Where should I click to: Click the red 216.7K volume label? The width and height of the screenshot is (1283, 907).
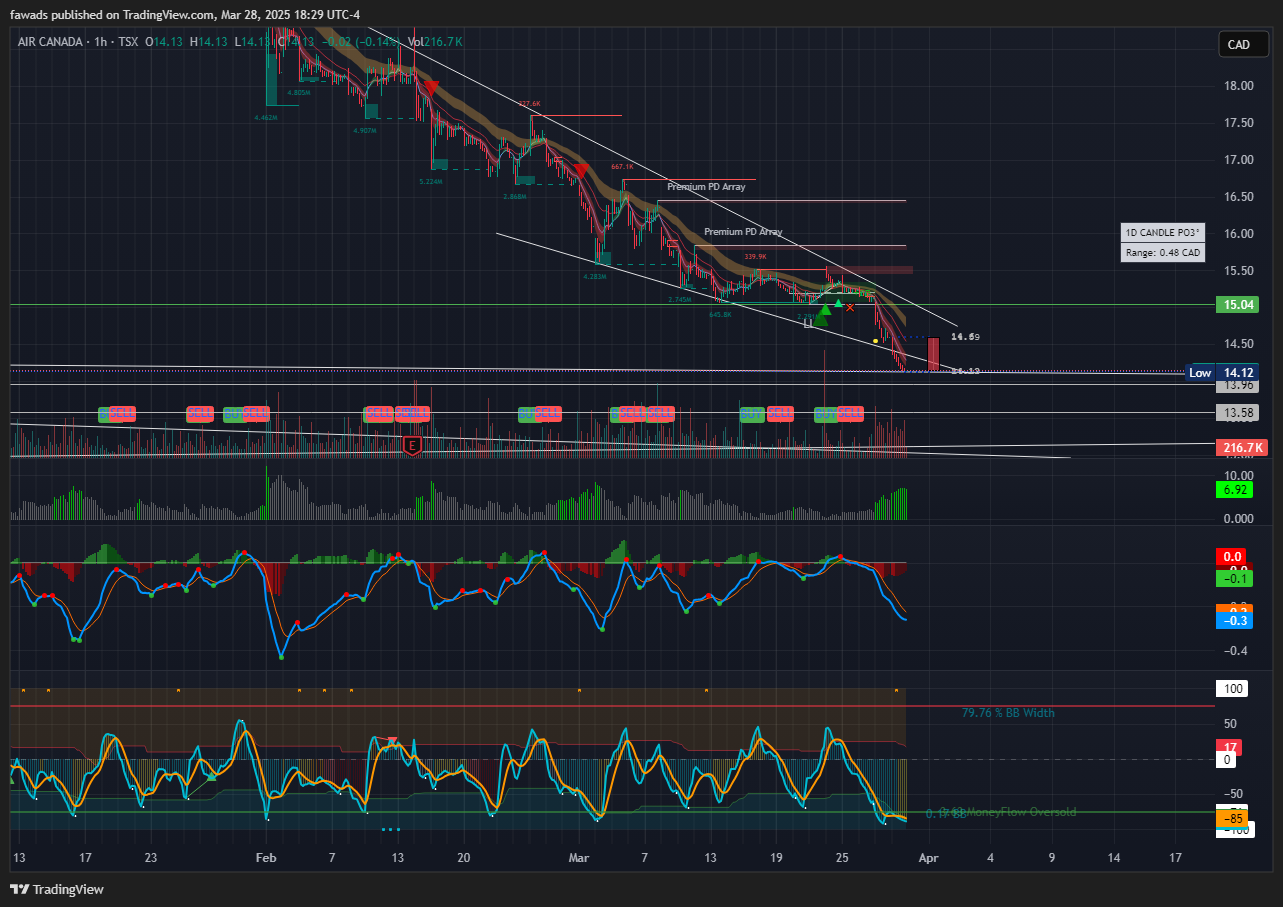click(x=1241, y=447)
